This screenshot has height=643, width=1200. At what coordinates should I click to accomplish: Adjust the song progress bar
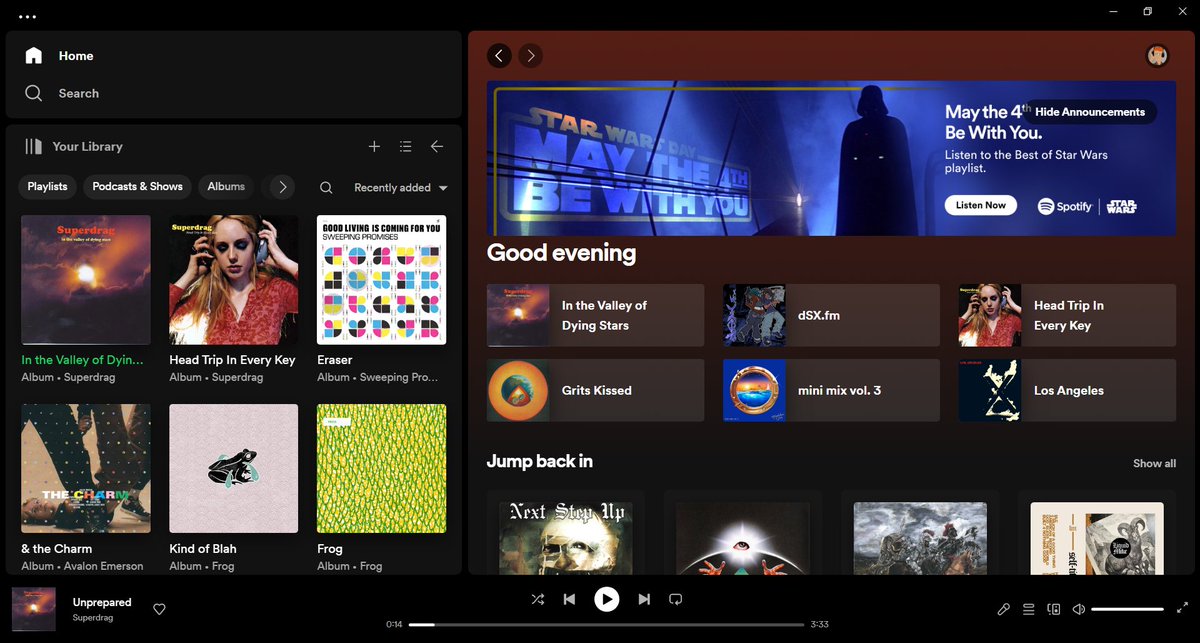point(606,624)
